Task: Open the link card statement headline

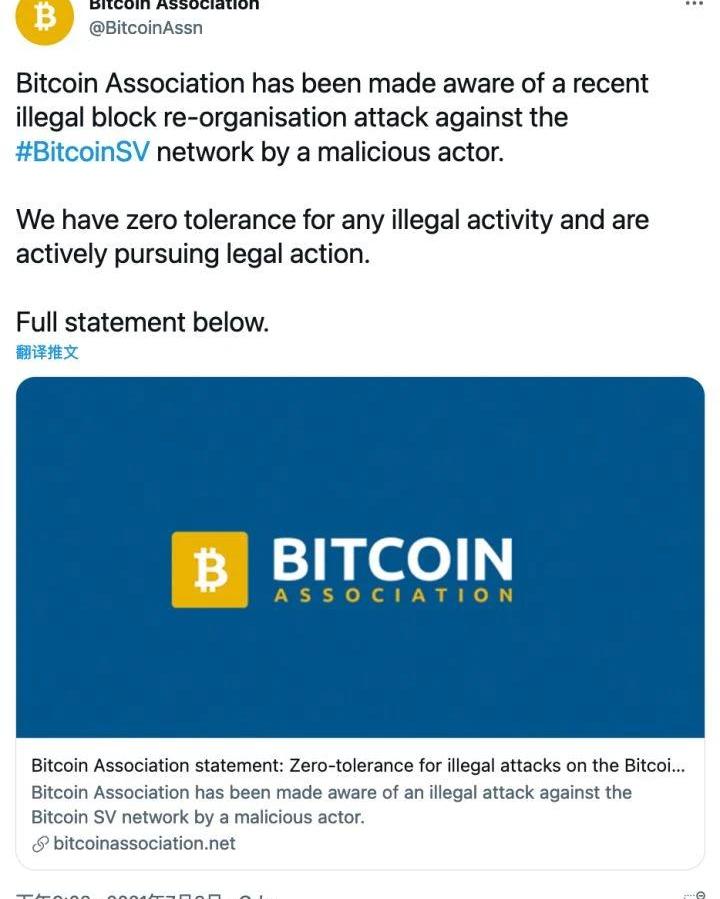Action: (x=358, y=766)
